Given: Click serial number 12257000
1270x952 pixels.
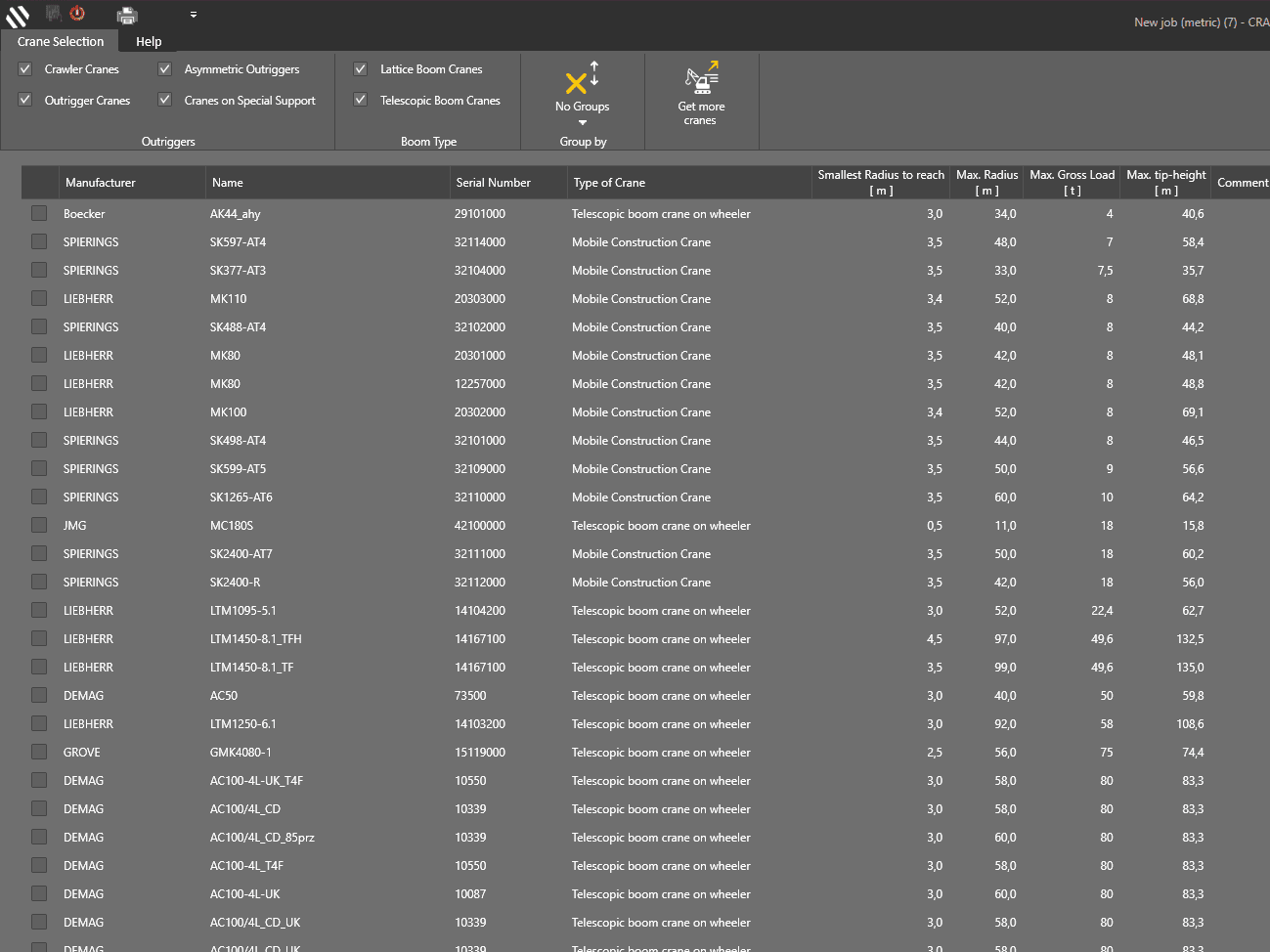Looking at the screenshot, I should [x=480, y=384].
